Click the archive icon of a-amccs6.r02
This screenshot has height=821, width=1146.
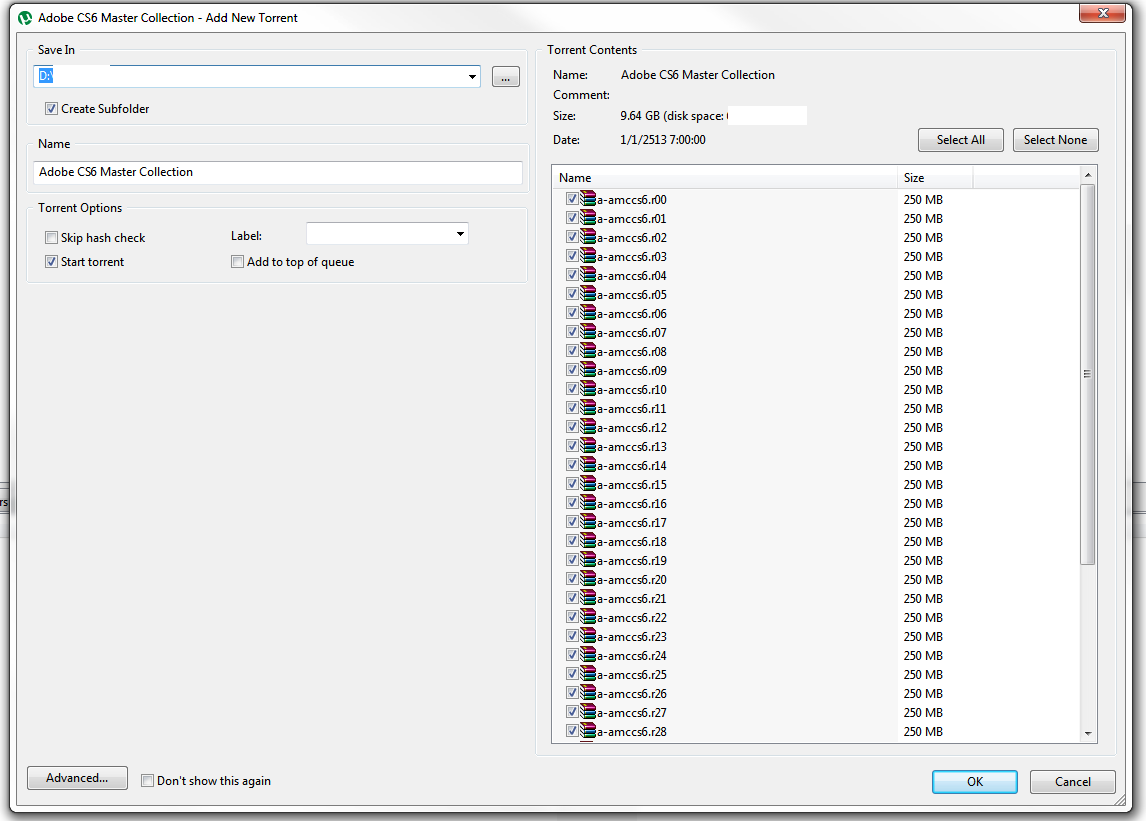pyautogui.click(x=588, y=237)
